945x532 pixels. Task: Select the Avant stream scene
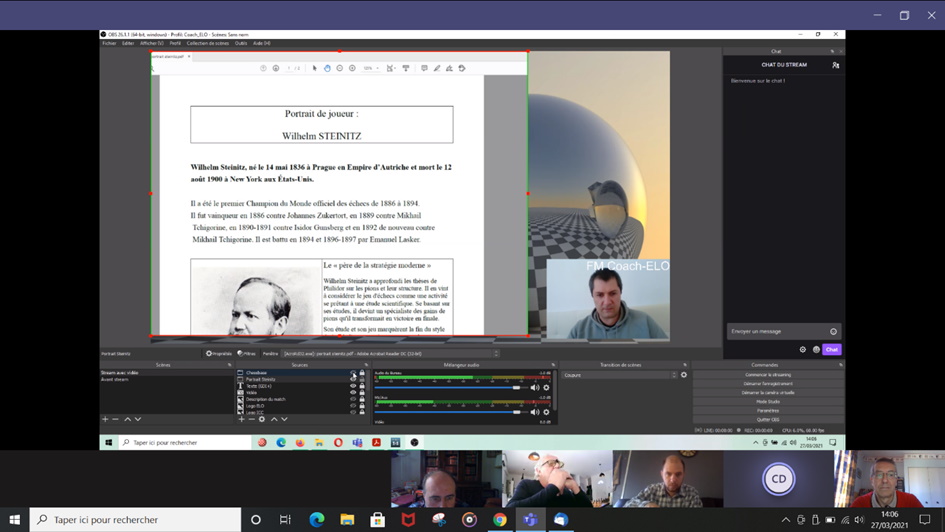166,380
